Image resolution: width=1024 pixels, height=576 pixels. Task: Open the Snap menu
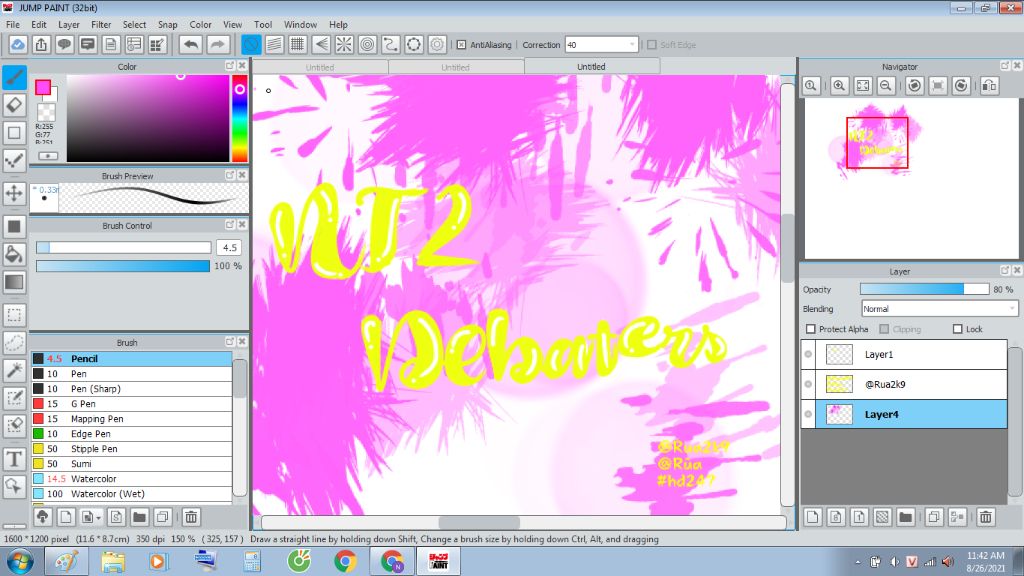tap(167, 24)
